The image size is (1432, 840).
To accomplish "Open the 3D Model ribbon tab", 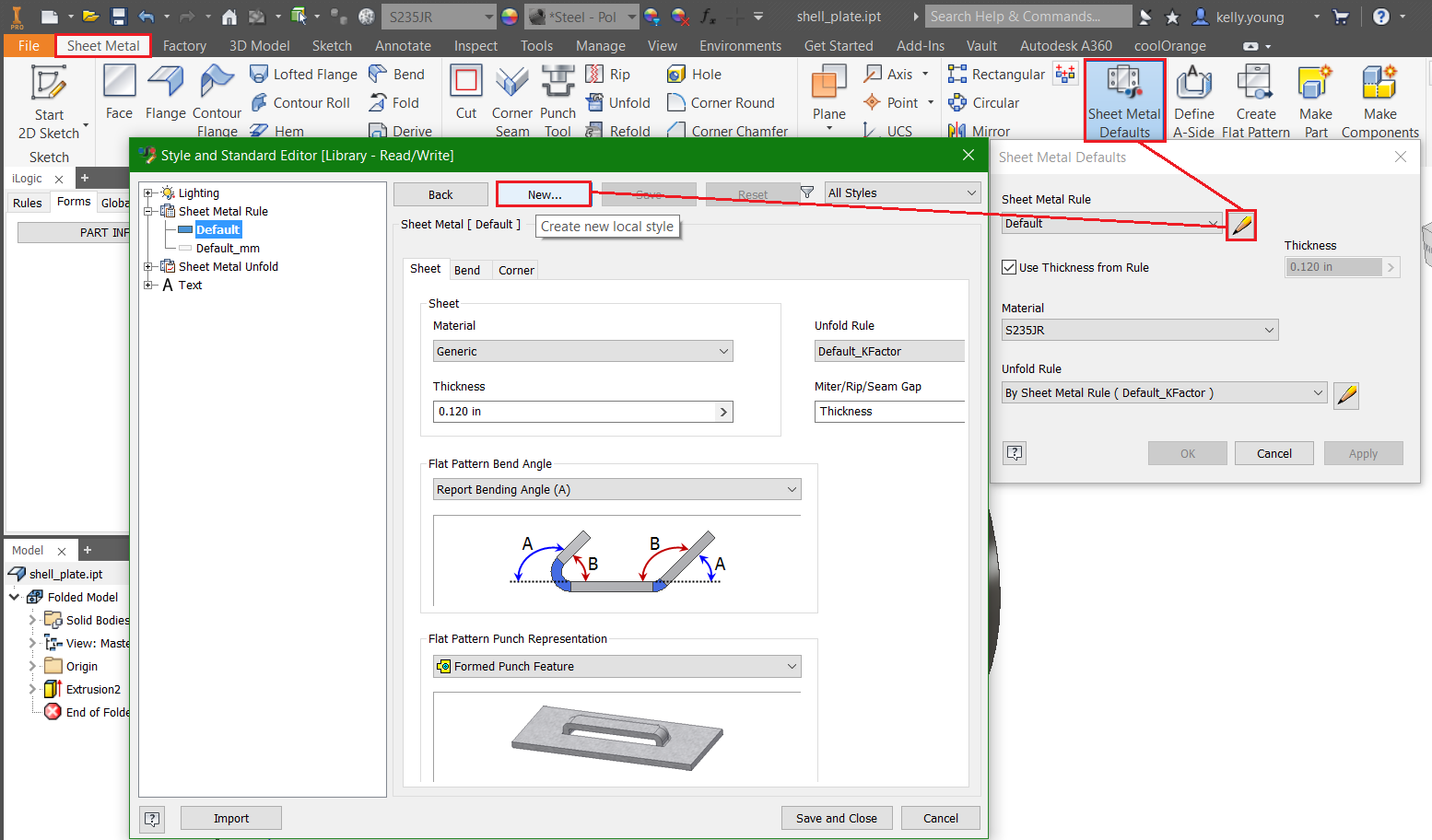I will point(259,46).
